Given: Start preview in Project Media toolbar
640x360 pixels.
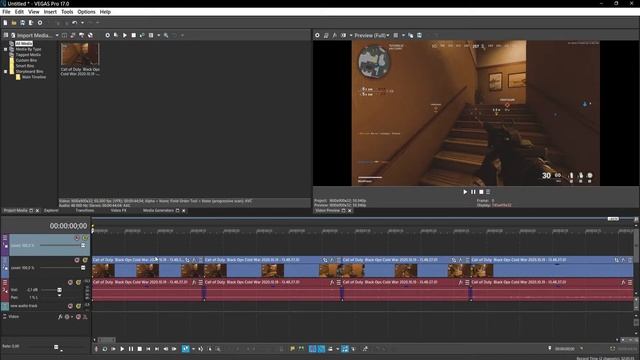Looking at the screenshot, I should tap(125, 35).
